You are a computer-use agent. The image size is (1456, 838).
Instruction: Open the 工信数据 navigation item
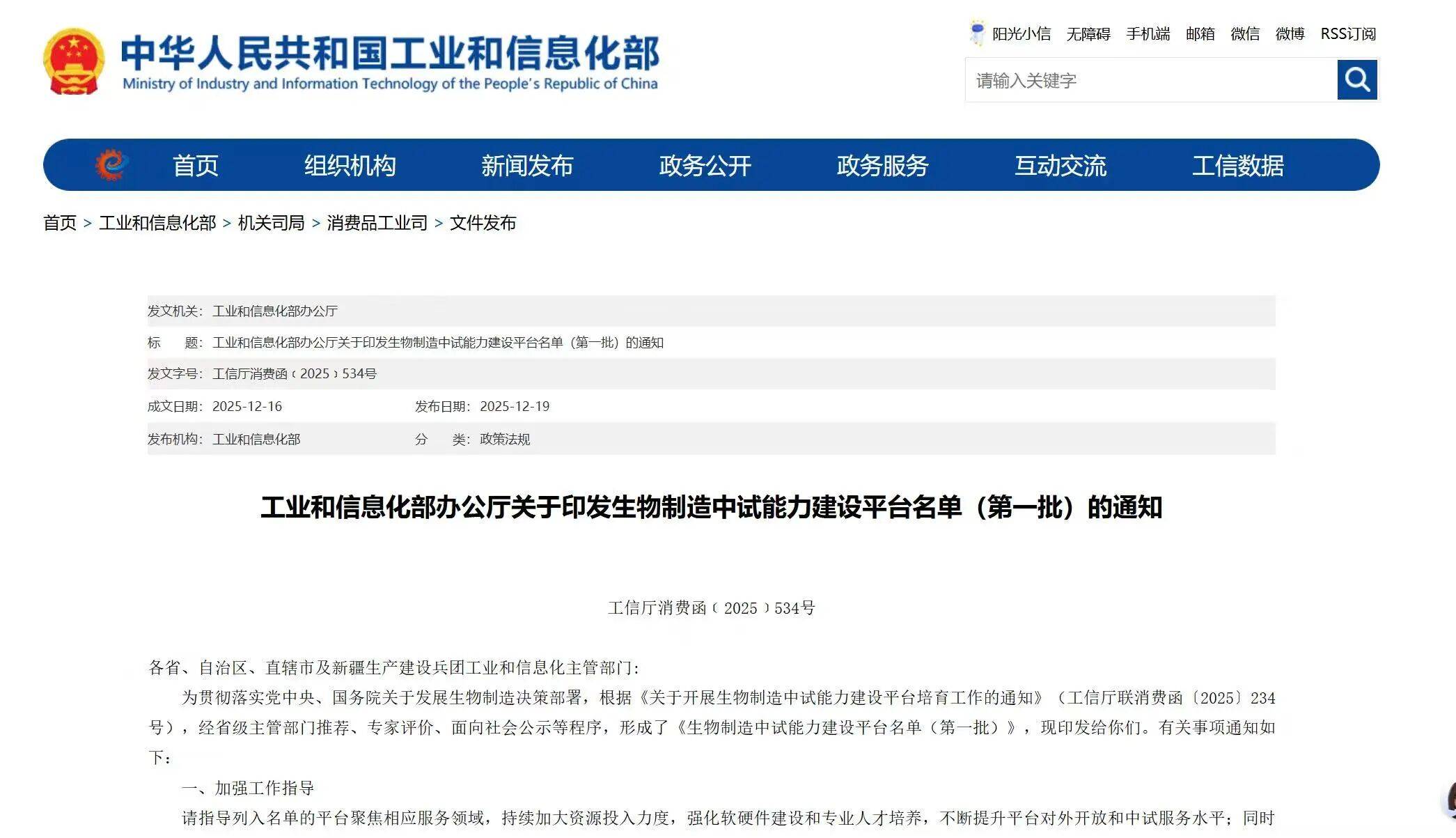coord(1237,166)
